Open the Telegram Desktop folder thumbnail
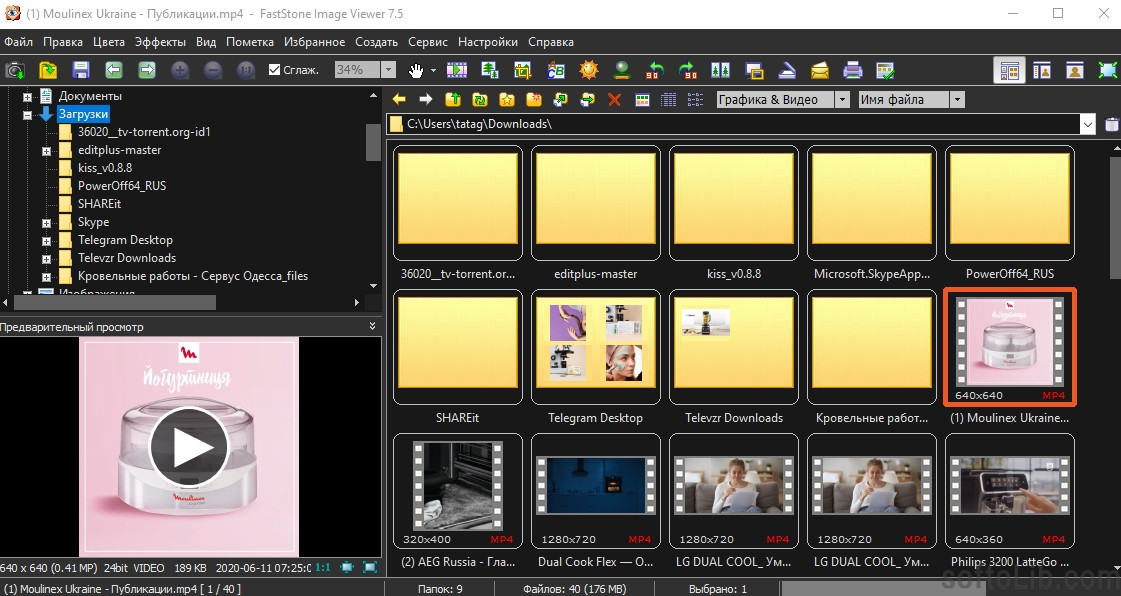Screen dimensions: 1121x596 click(596, 347)
